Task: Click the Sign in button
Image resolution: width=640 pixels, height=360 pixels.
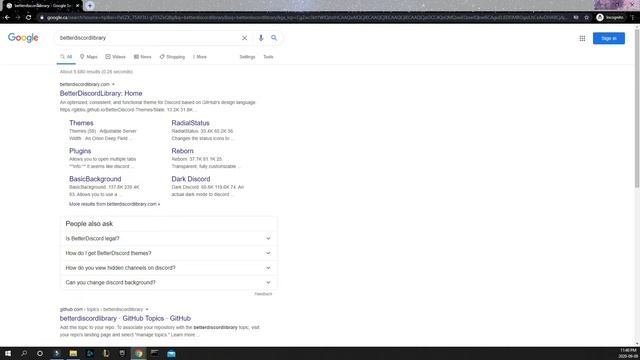Action: [x=609, y=38]
